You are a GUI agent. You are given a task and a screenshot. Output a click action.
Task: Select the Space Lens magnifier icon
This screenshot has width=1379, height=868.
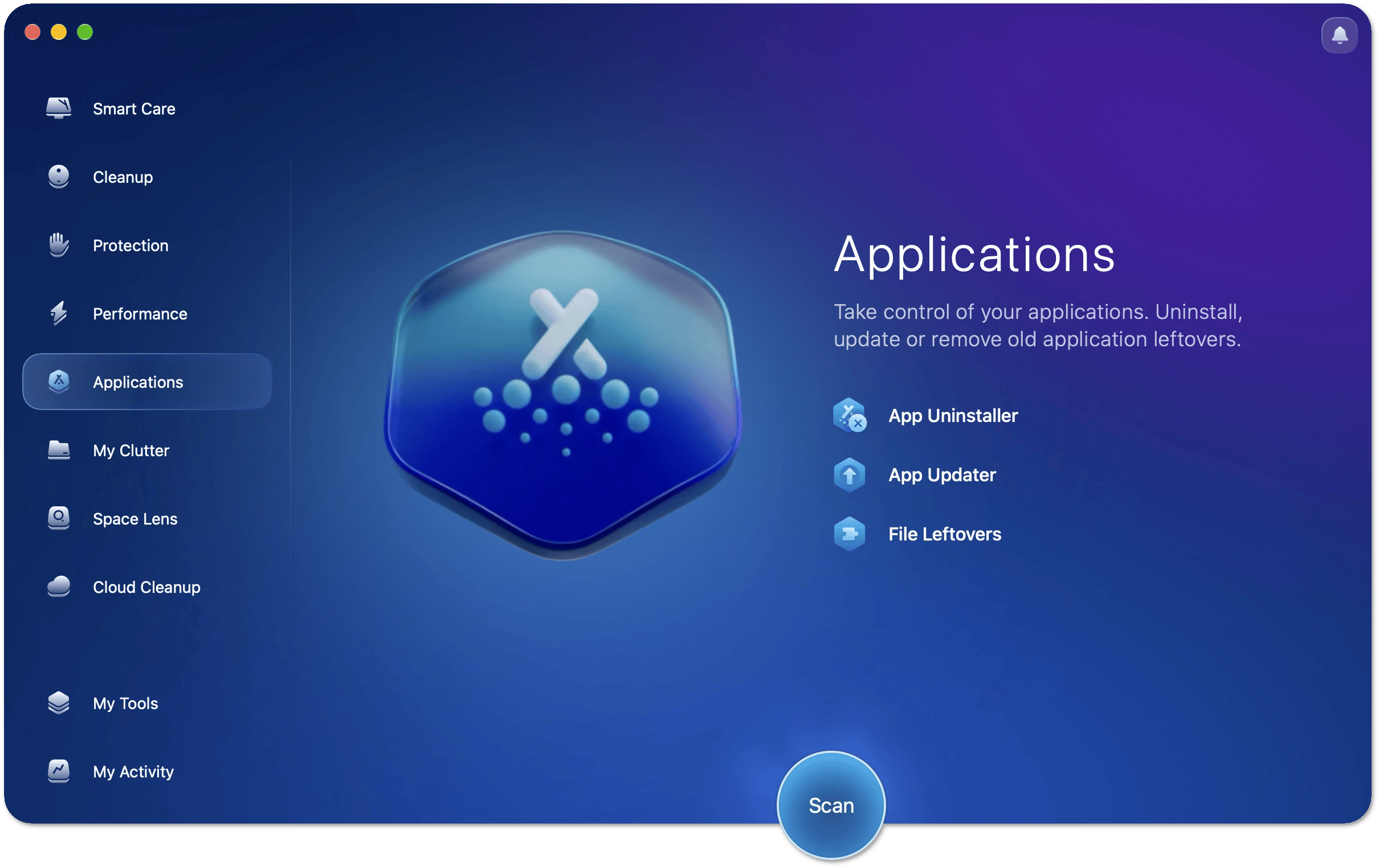pyautogui.click(x=59, y=518)
